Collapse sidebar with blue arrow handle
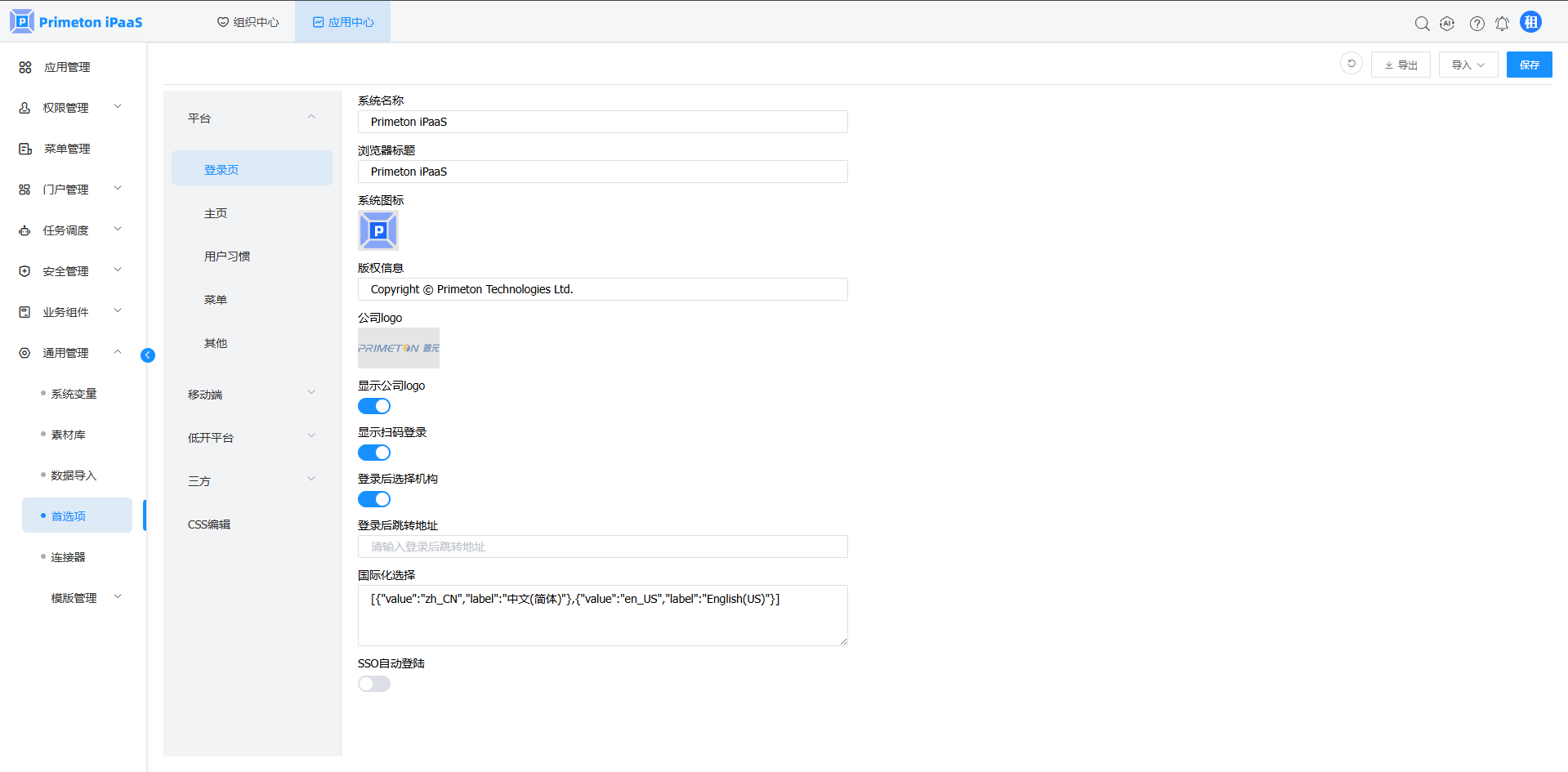The height and width of the screenshot is (772, 1568). [x=148, y=355]
